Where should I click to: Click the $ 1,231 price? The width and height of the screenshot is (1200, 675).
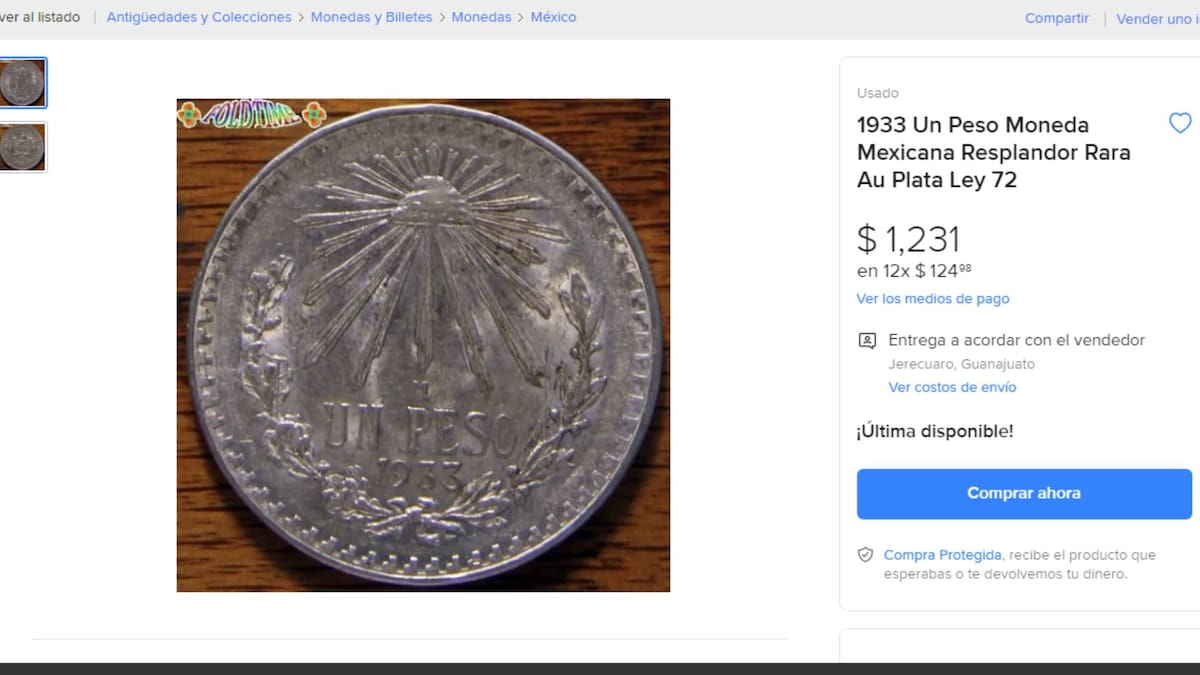[908, 239]
